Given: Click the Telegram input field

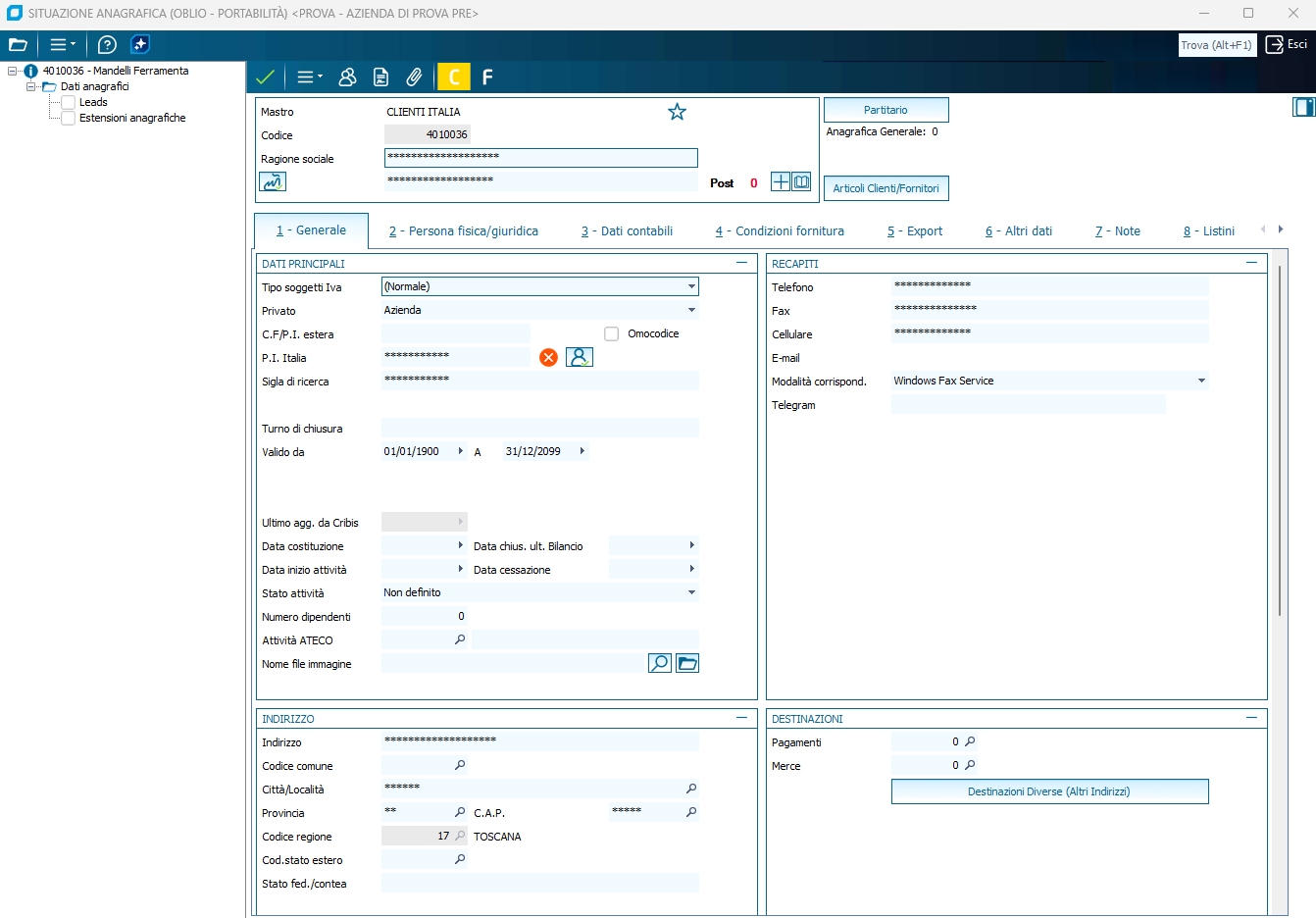Looking at the screenshot, I should tap(1028, 405).
